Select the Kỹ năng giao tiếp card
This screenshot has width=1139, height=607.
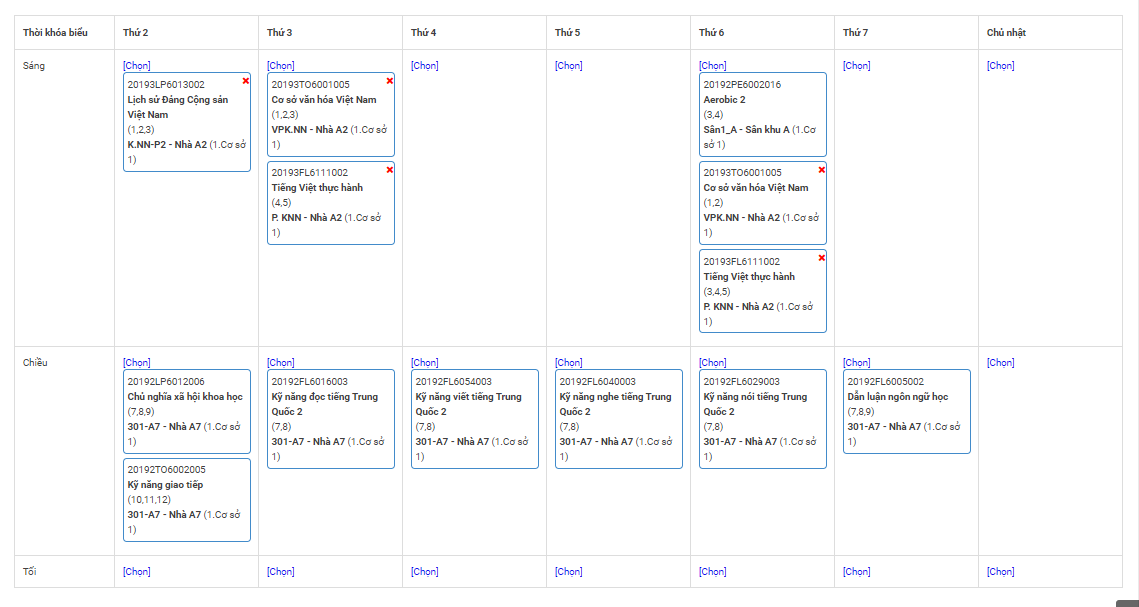click(x=187, y=499)
